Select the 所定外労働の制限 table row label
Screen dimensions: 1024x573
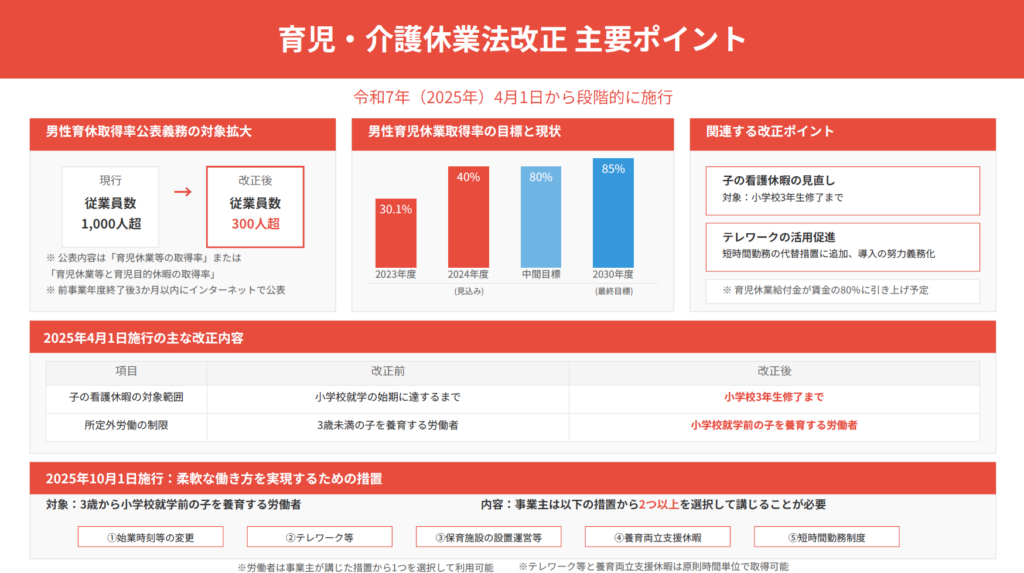126,425
